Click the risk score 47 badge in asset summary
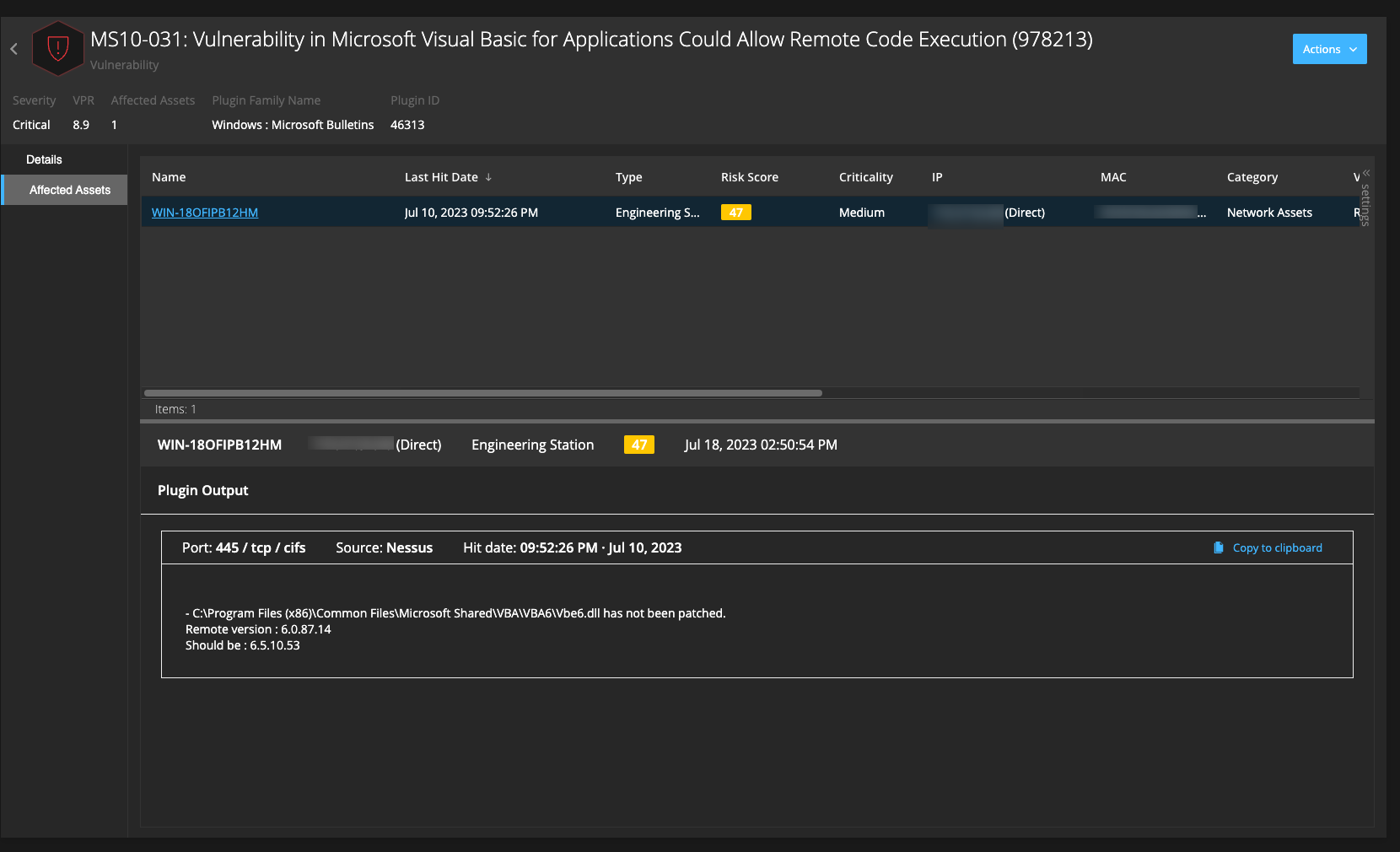Viewport: 1400px width, 852px height. (x=638, y=445)
